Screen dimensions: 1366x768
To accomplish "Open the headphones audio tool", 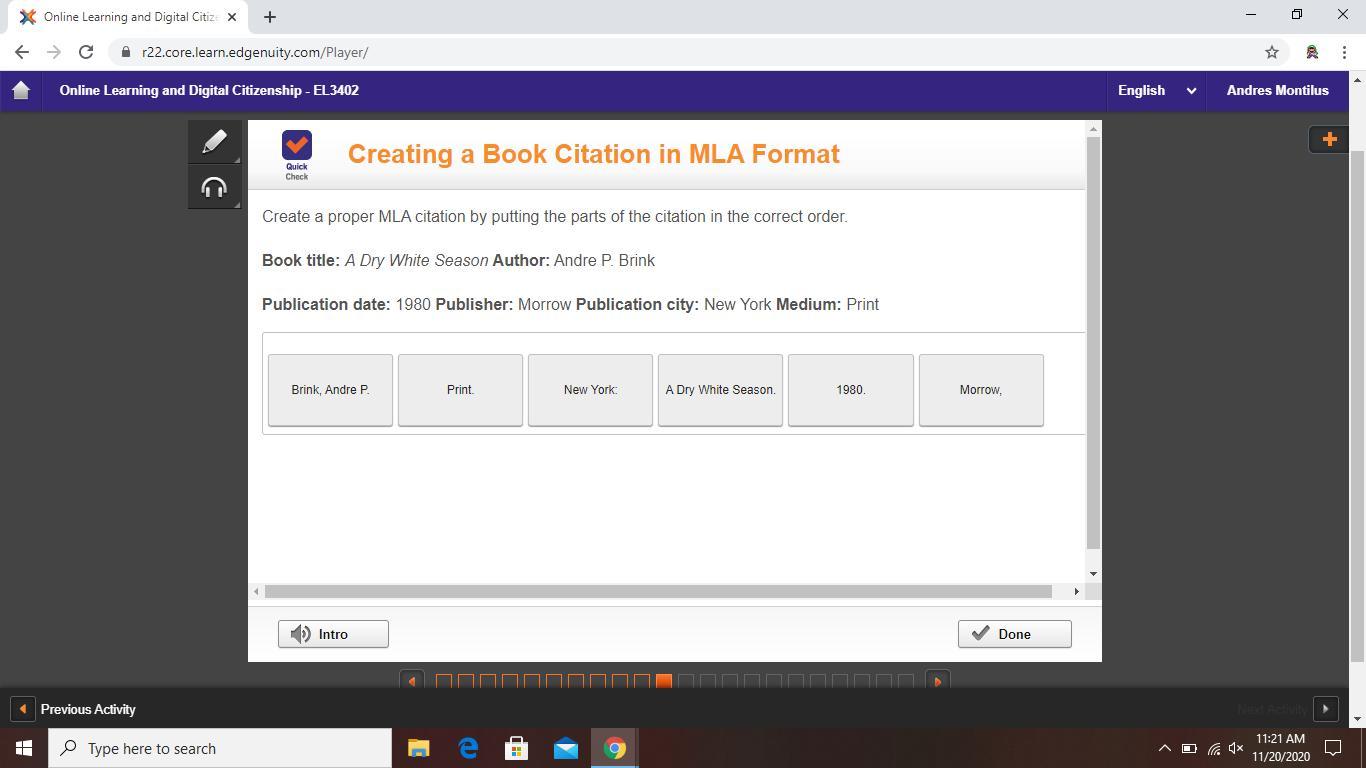I will click(x=214, y=188).
